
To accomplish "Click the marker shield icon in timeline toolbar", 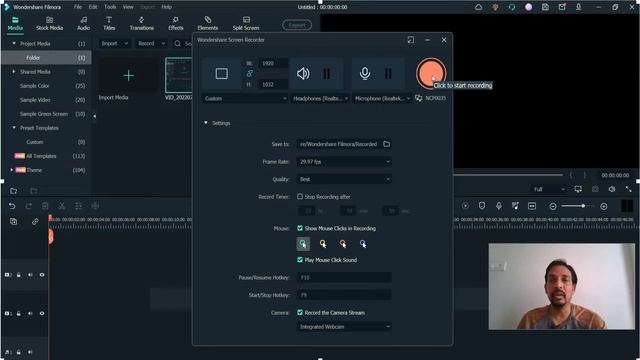I will pos(482,206).
